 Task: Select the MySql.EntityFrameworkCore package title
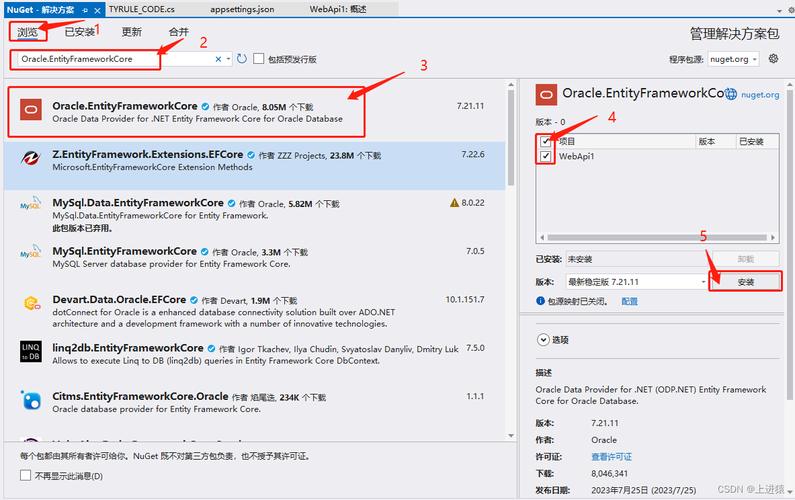[124, 251]
